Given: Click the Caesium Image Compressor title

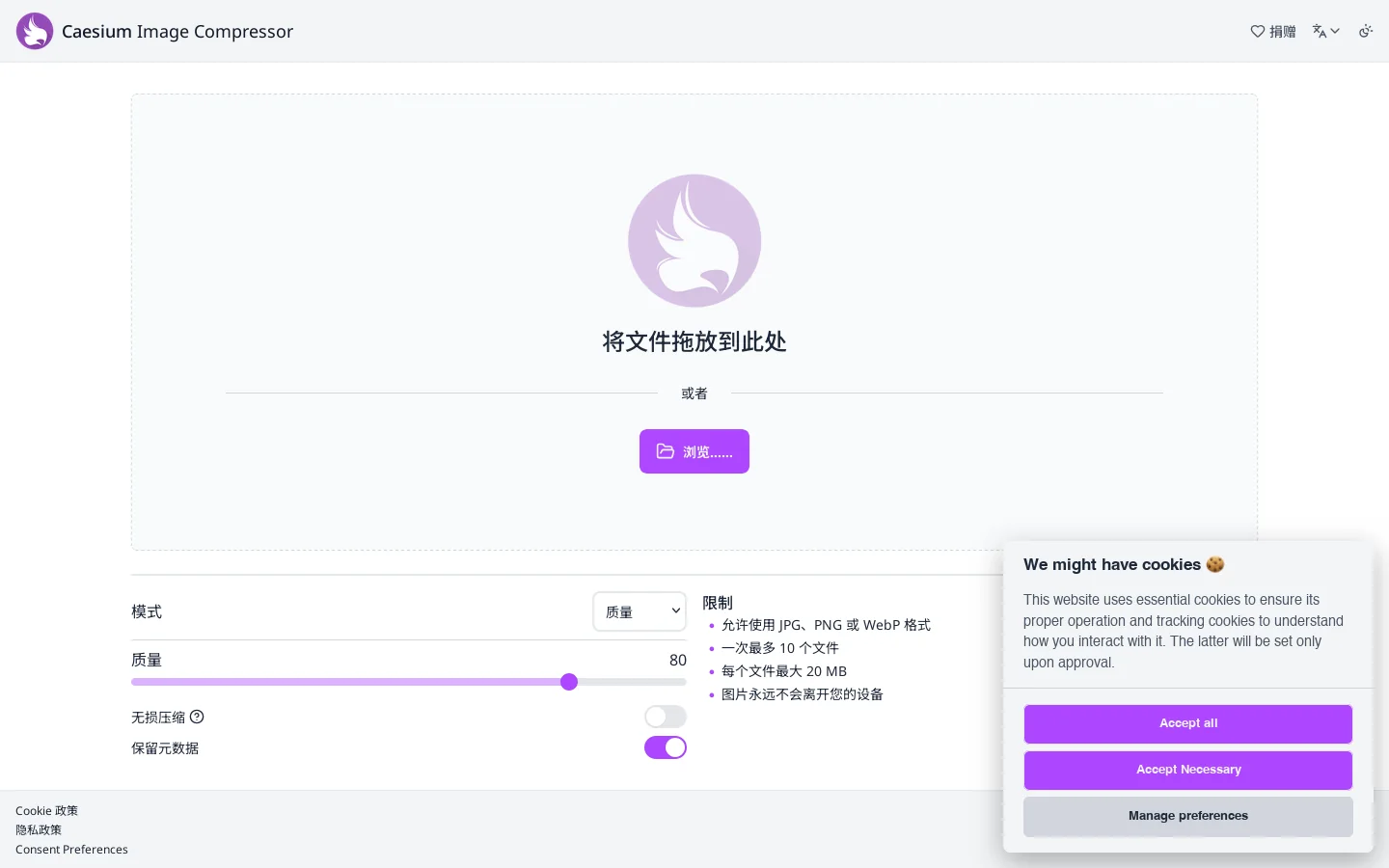Looking at the screenshot, I should (177, 31).
